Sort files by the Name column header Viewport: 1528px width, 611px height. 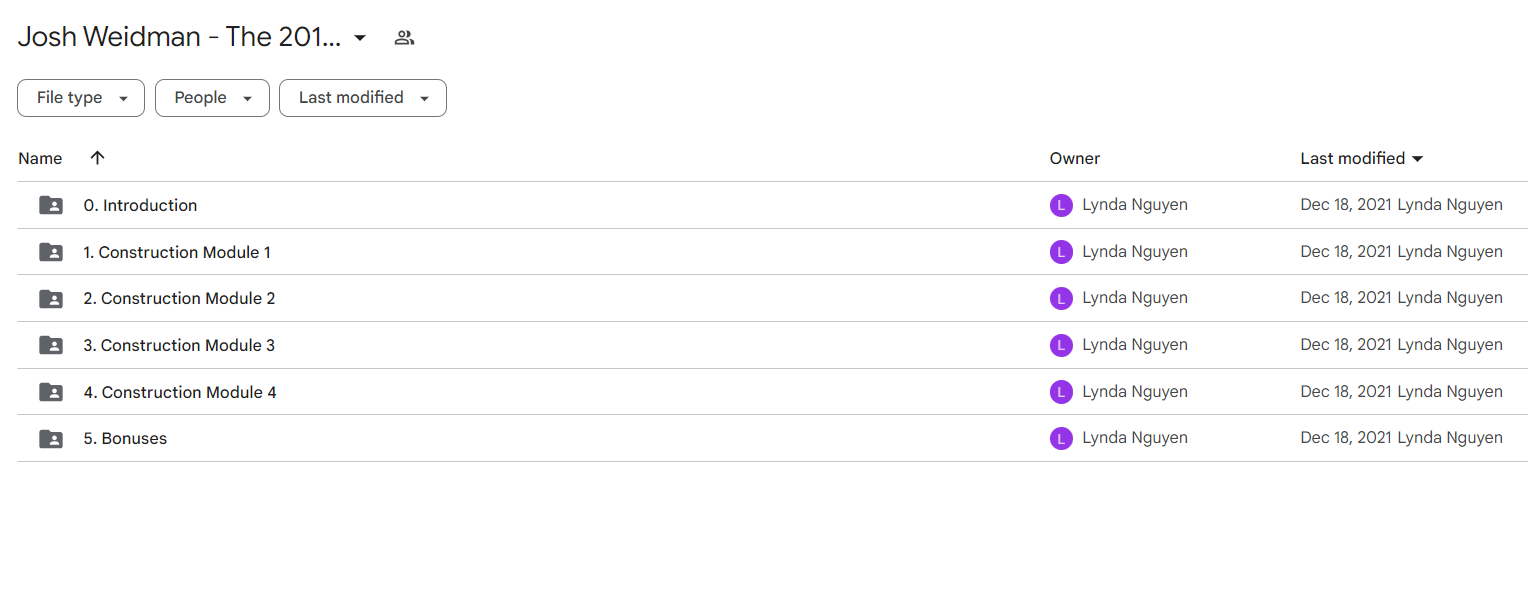click(40, 158)
